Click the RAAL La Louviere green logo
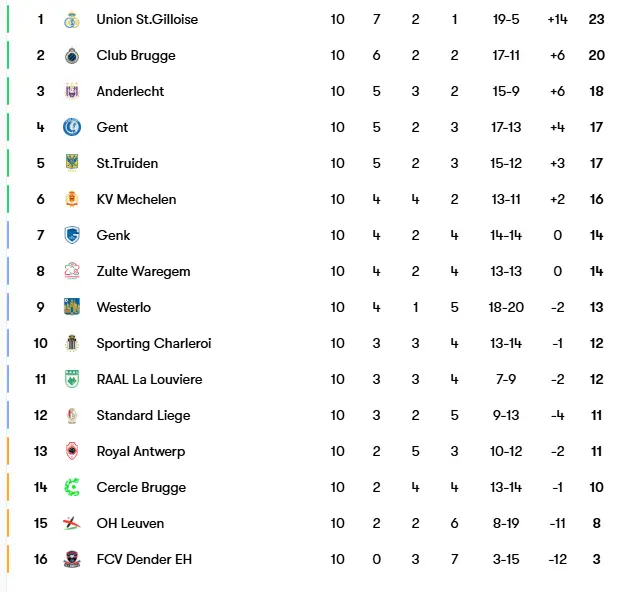The height and width of the screenshot is (592, 618). (x=71, y=380)
